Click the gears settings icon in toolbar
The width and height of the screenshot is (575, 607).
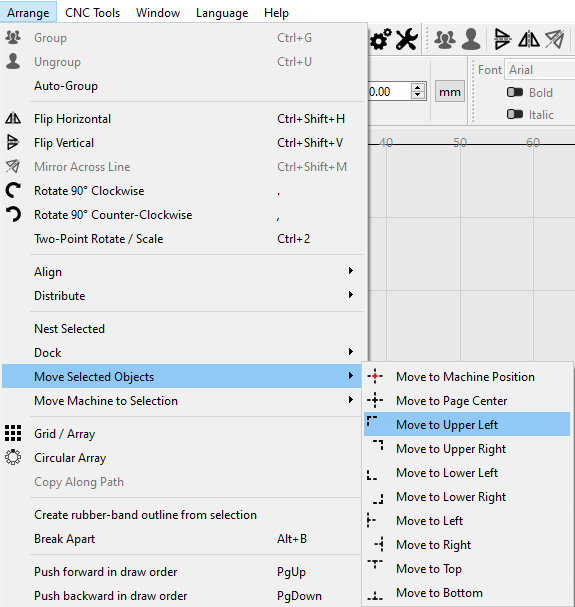[x=380, y=39]
